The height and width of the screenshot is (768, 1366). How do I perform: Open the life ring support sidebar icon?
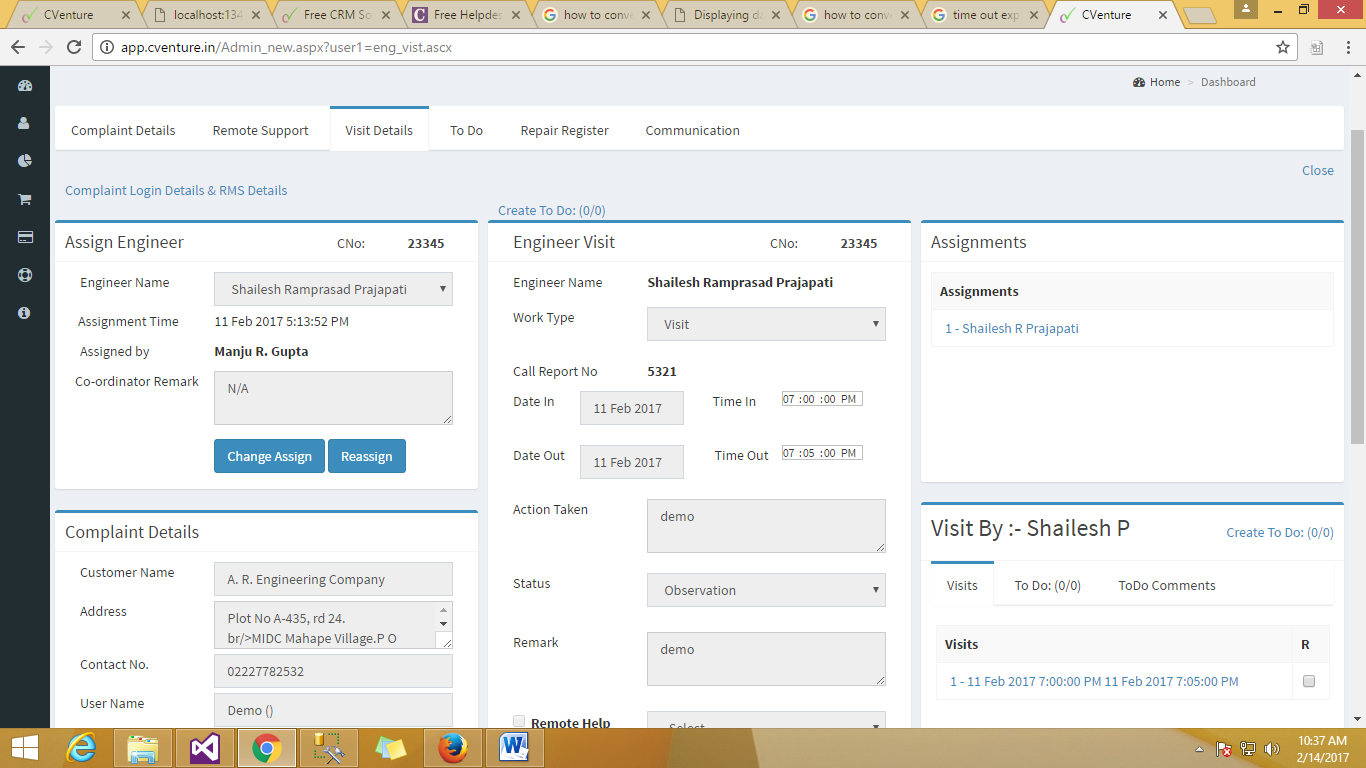point(25,275)
